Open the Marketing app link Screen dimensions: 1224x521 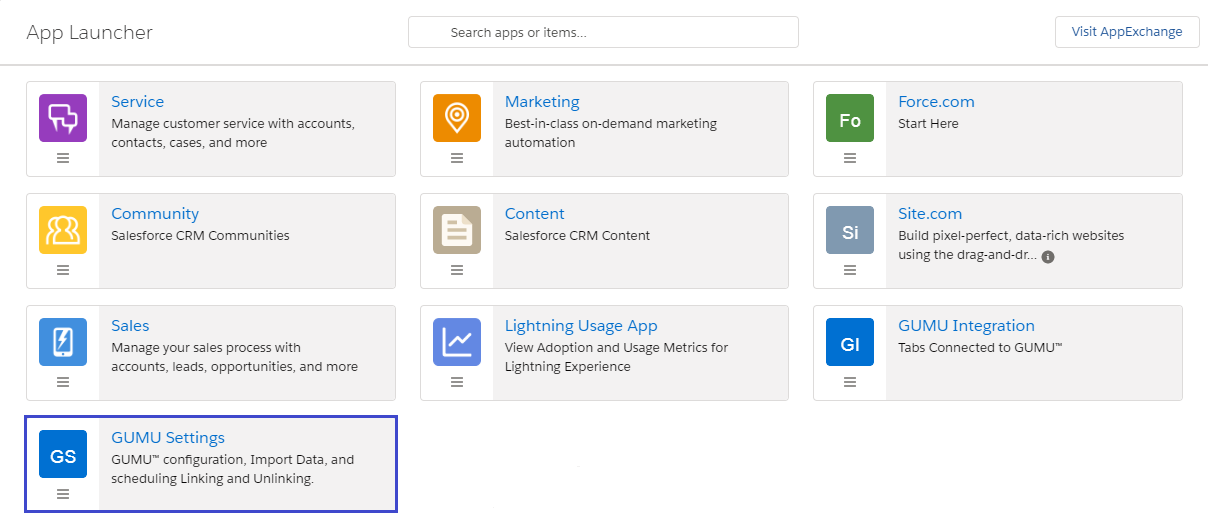click(542, 102)
